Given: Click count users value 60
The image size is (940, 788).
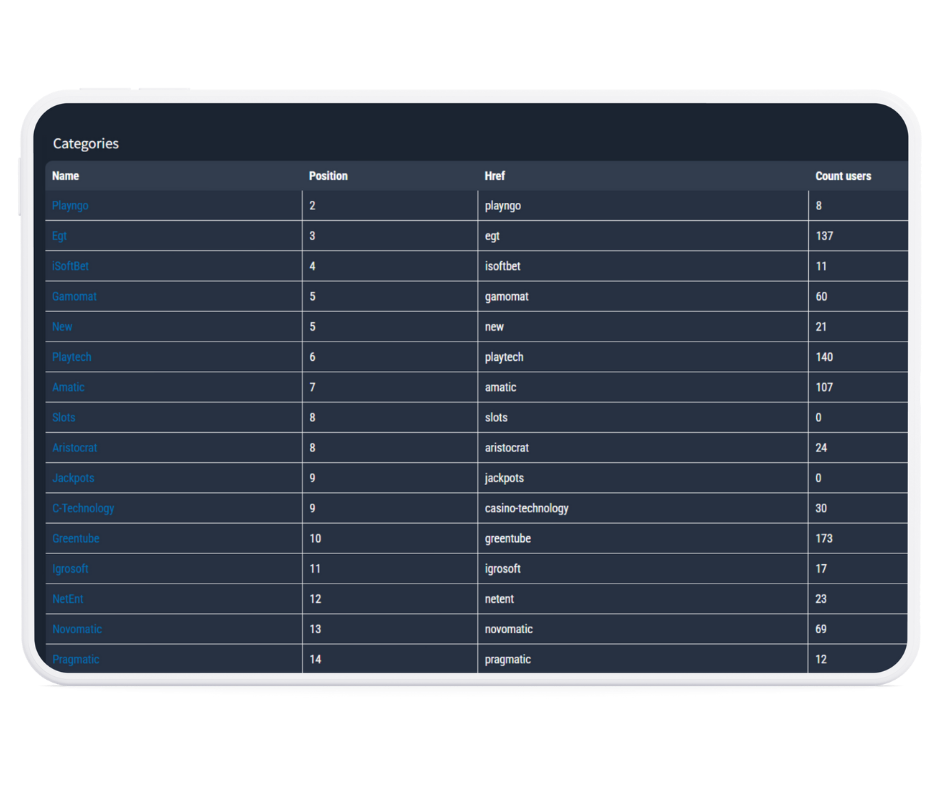Looking at the screenshot, I should (821, 296).
